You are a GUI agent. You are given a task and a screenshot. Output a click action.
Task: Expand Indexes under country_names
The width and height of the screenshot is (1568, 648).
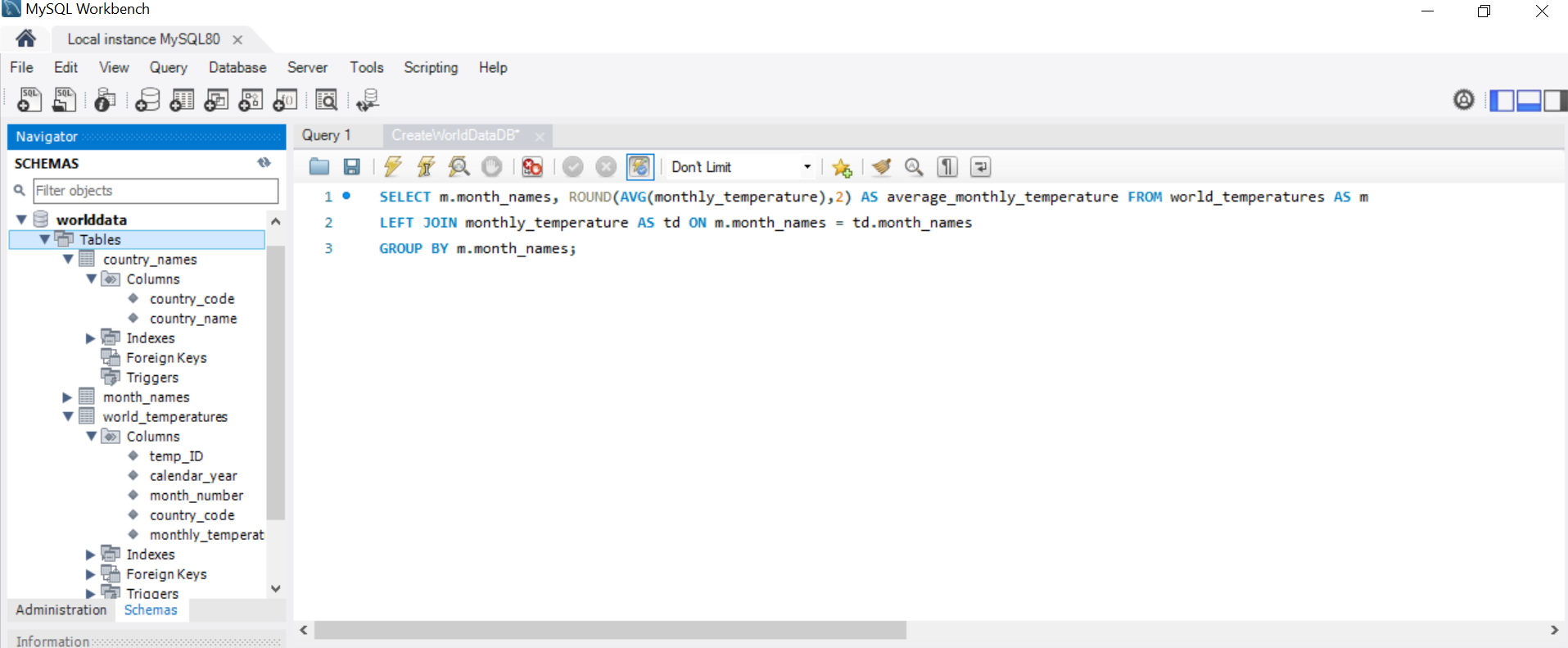pos(91,338)
